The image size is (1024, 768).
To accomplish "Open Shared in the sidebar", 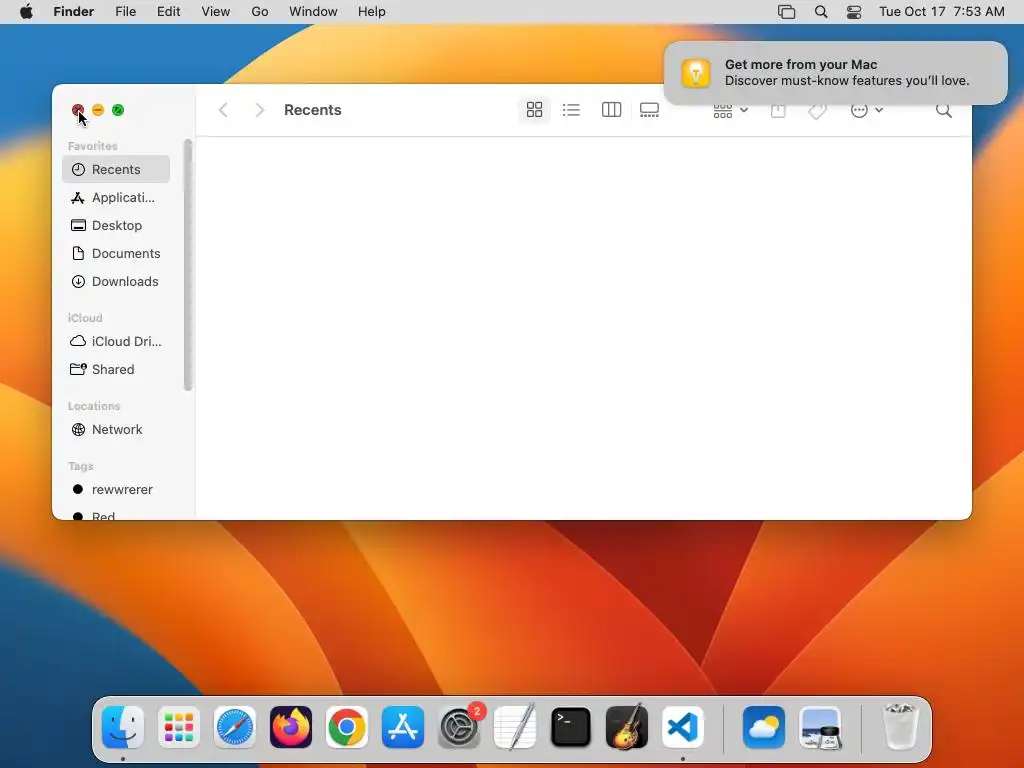I will (x=116, y=370).
